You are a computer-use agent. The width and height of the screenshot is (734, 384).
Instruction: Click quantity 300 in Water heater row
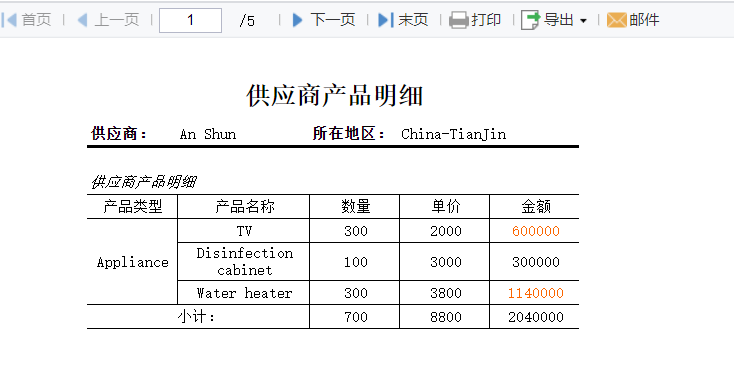coord(355,293)
